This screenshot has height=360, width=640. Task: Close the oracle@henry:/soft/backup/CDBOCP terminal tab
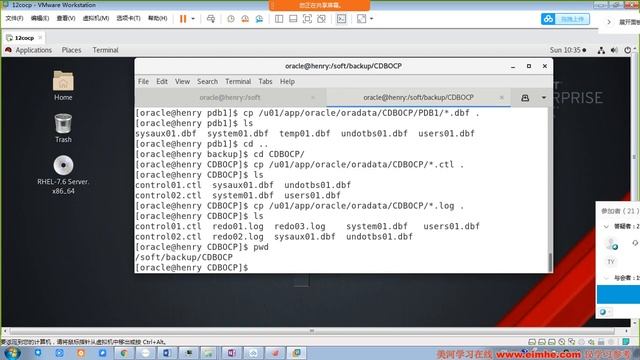[x=502, y=98]
